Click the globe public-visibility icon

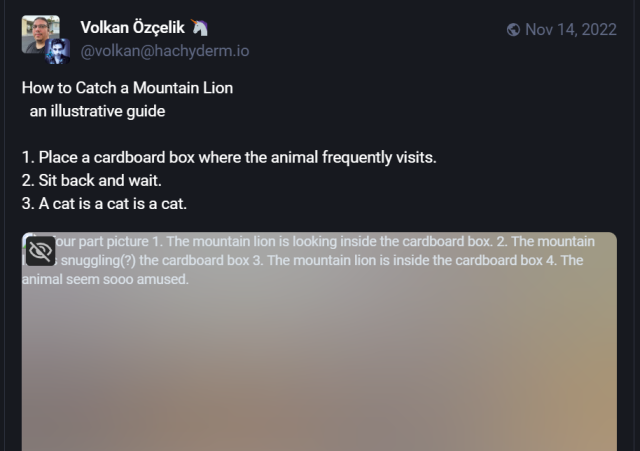pos(513,29)
